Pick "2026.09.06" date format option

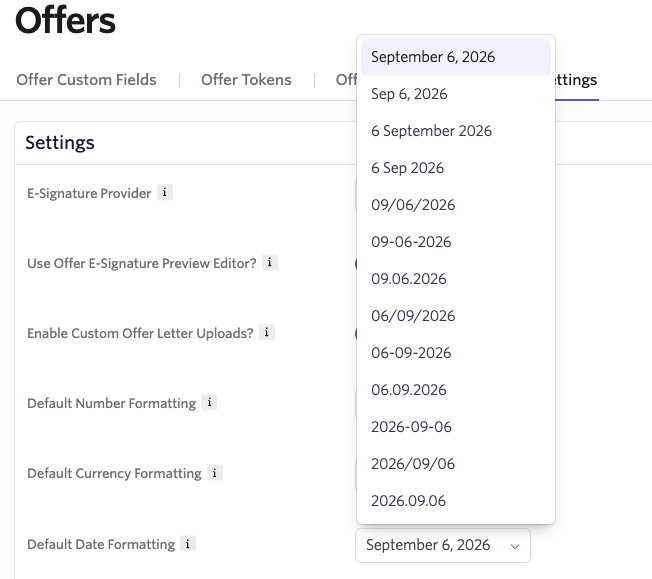409,501
